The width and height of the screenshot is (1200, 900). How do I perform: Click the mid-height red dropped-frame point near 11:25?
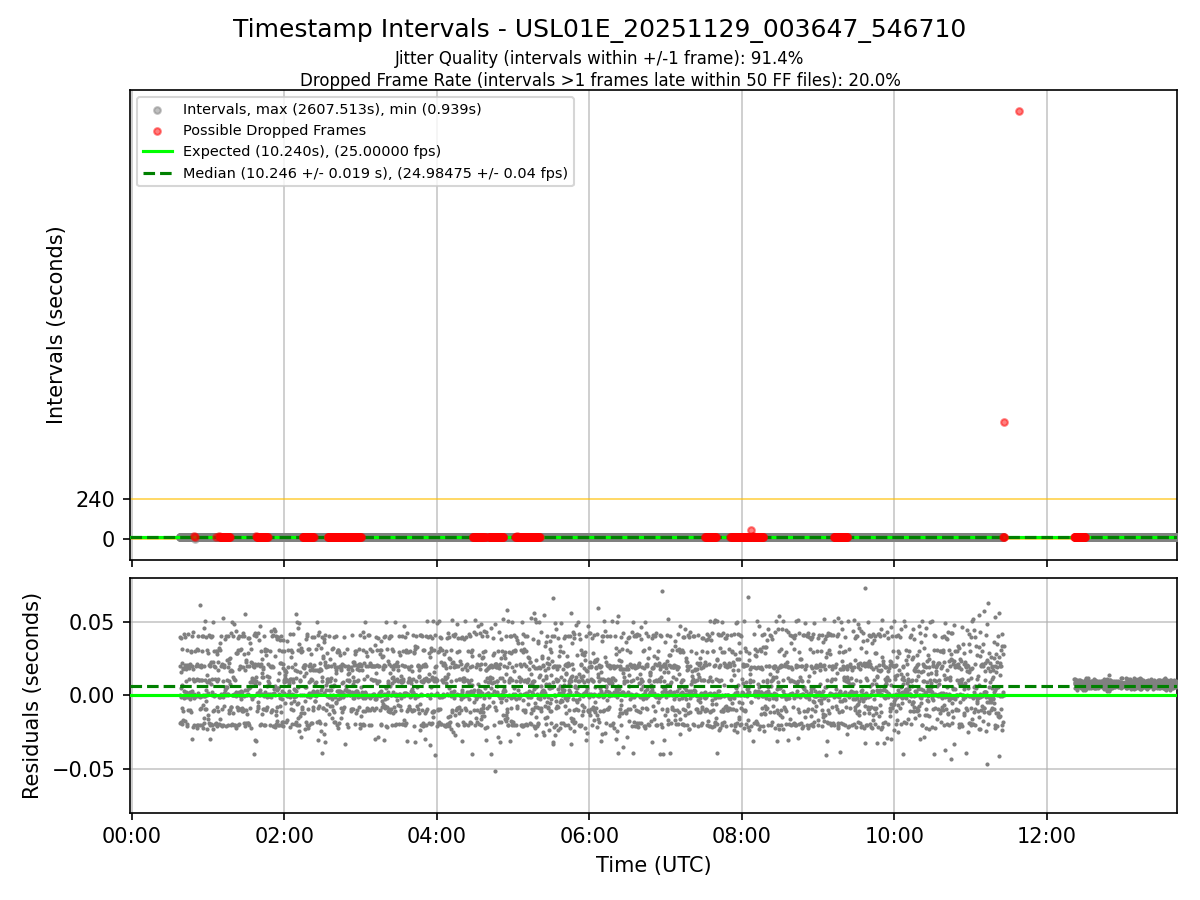point(1004,422)
